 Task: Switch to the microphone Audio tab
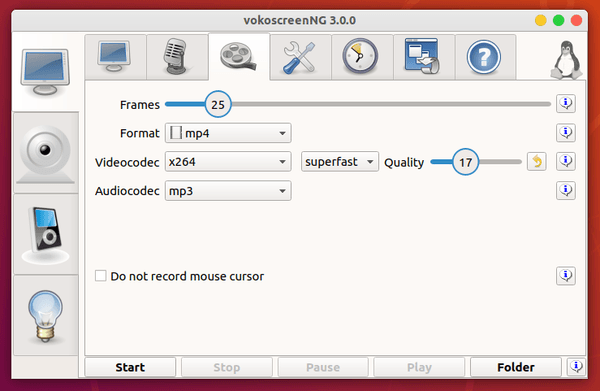click(177, 57)
